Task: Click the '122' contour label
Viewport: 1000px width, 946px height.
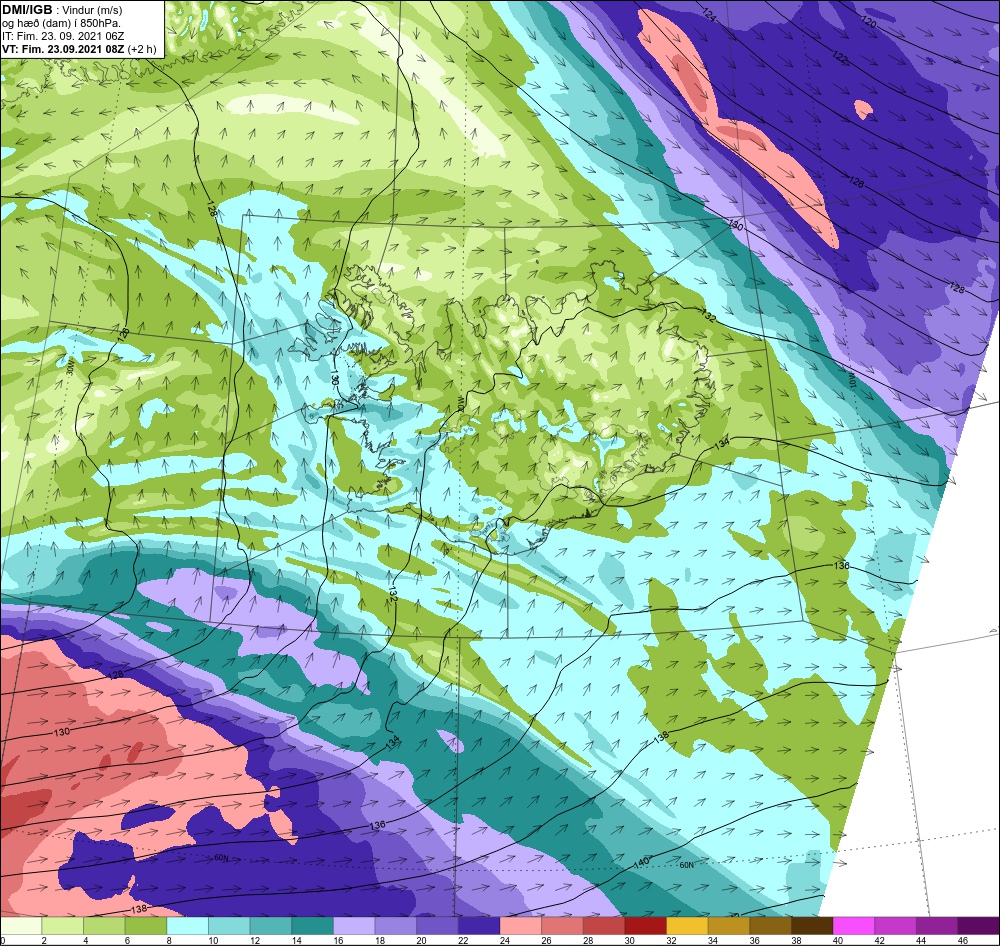Action: (841, 57)
